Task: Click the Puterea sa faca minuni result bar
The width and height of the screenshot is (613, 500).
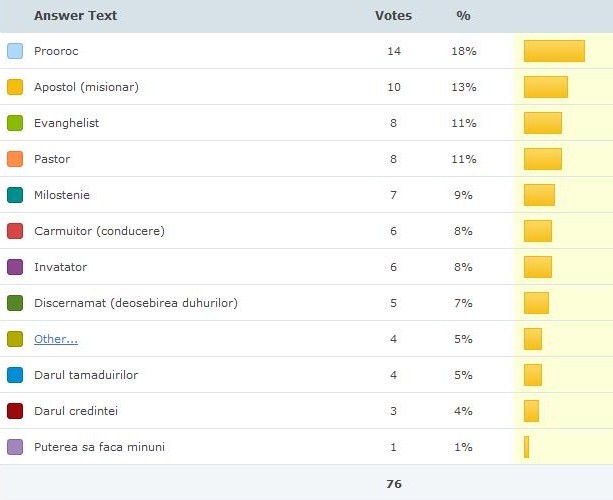Action: pyautogui.click(x=527, y=447)
